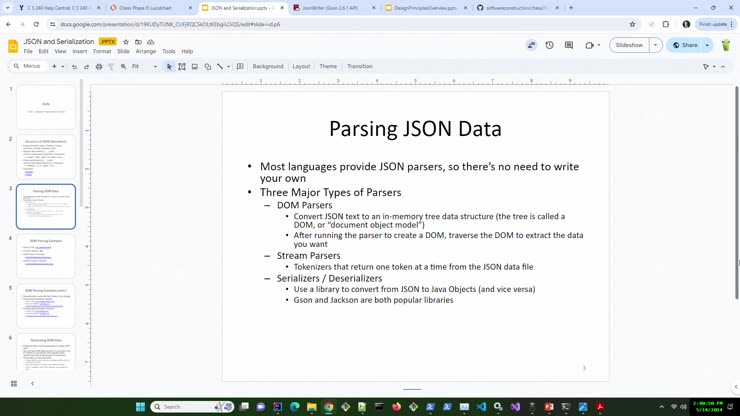The width and height of the screenshot is (740, 416).
Task: Click the print icon in toolbar
Action: pos(99,67)
